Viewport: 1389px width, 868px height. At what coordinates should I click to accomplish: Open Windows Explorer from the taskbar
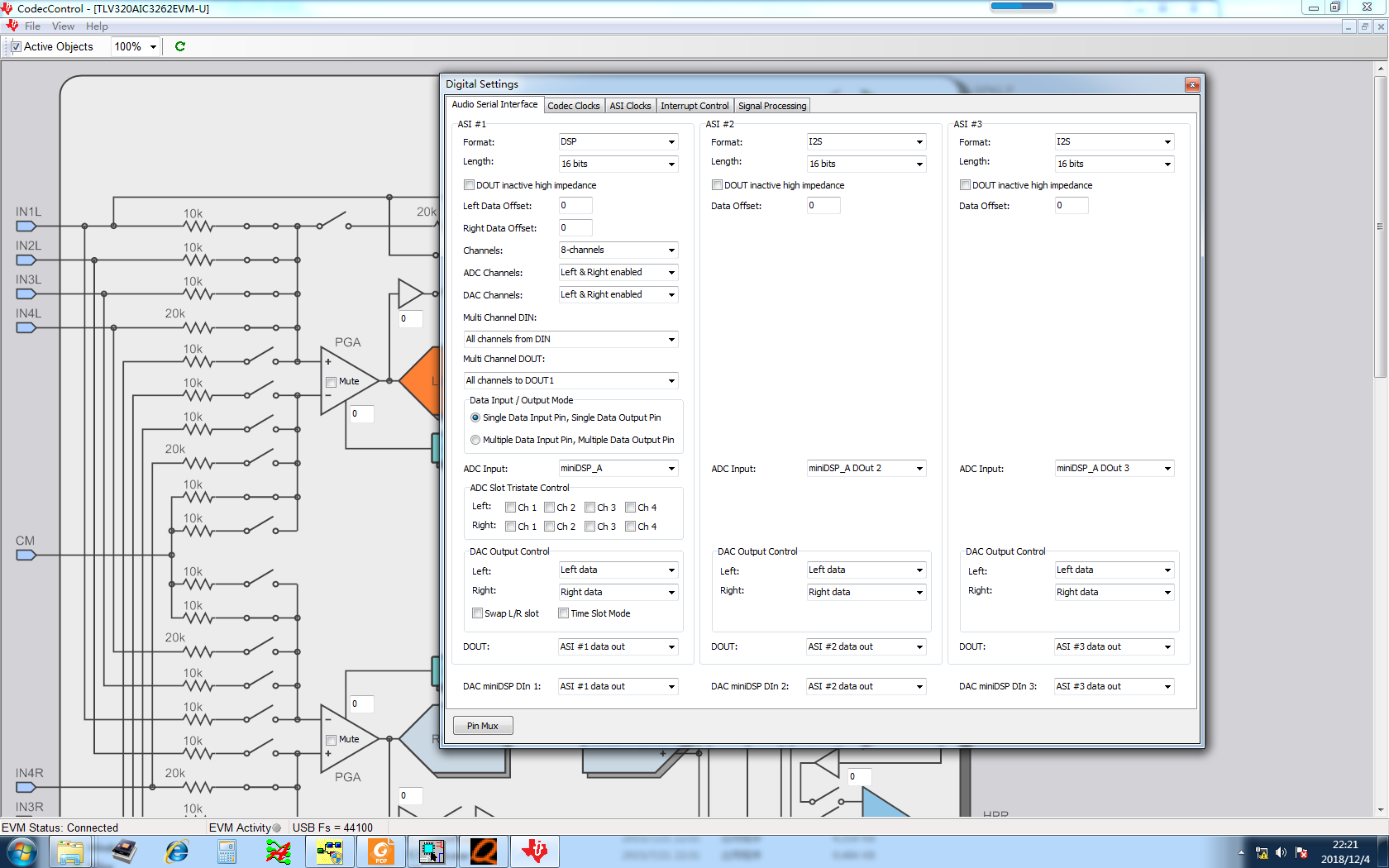[70, 851]
